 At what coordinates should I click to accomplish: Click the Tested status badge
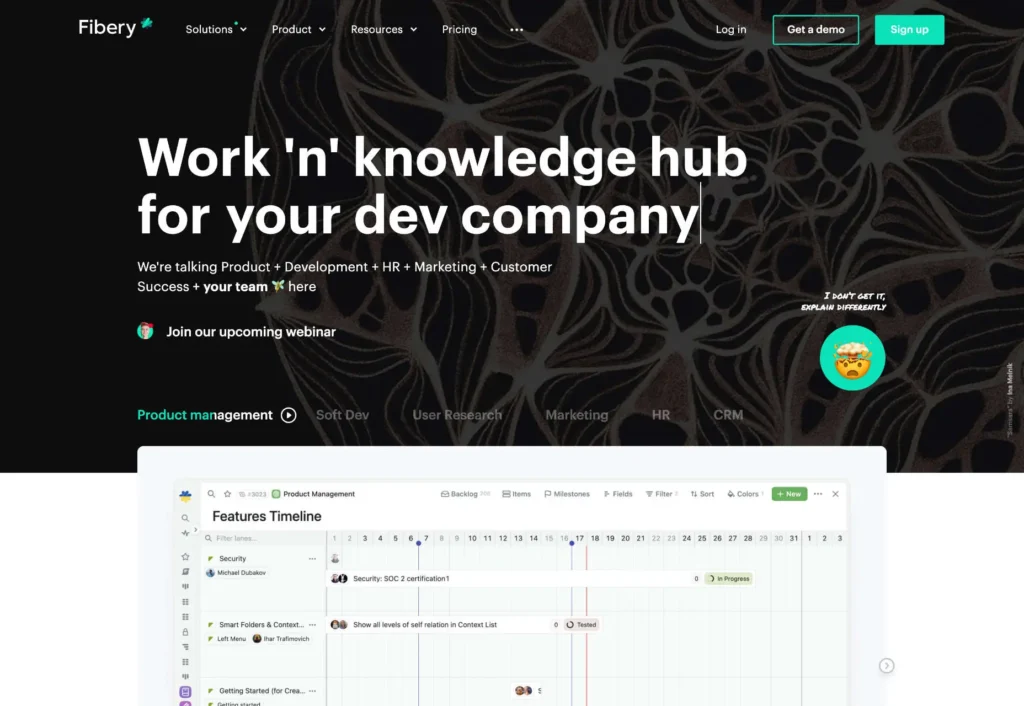point(581,625)
